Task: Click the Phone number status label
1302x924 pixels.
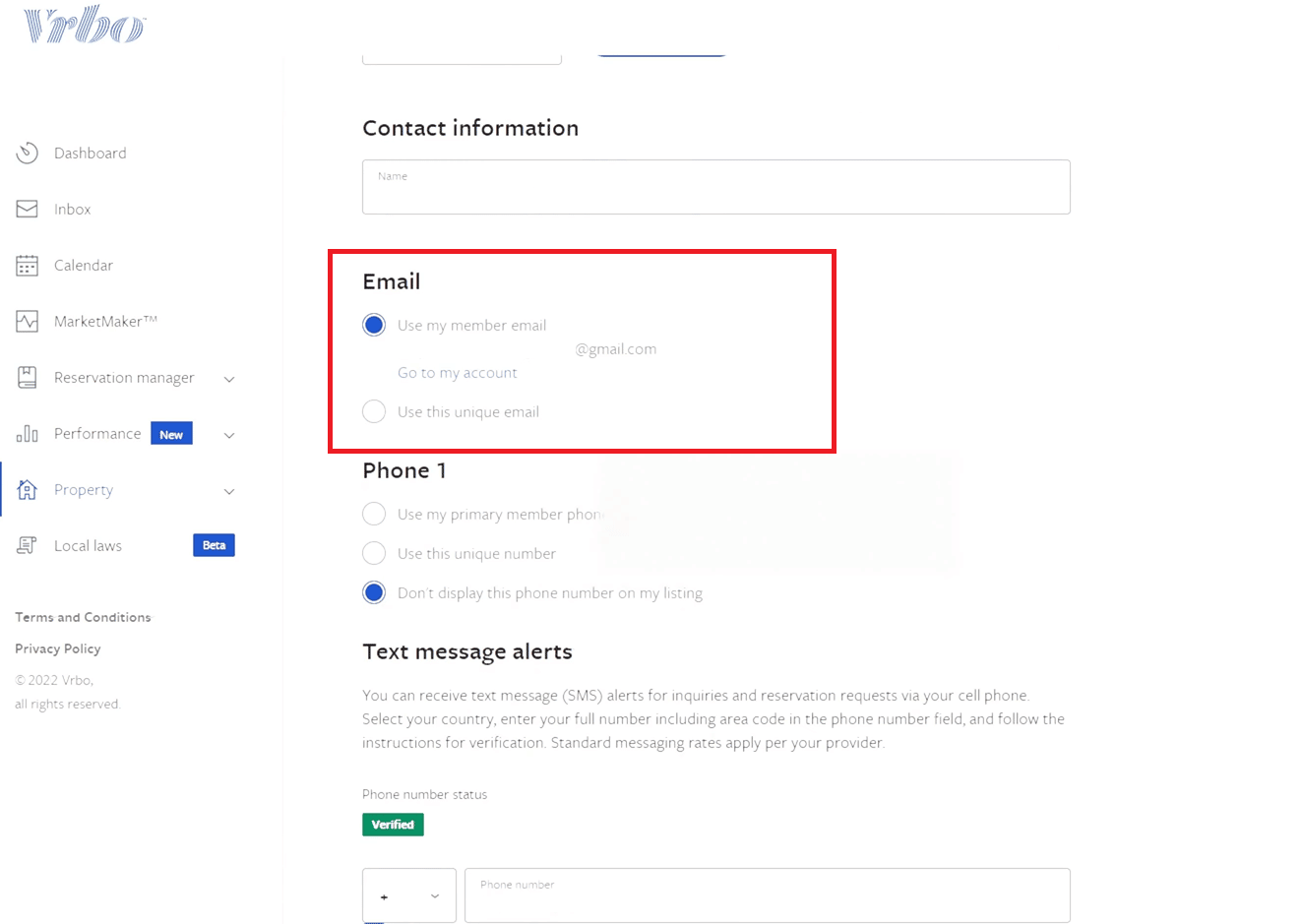Action: coord(425,794)
